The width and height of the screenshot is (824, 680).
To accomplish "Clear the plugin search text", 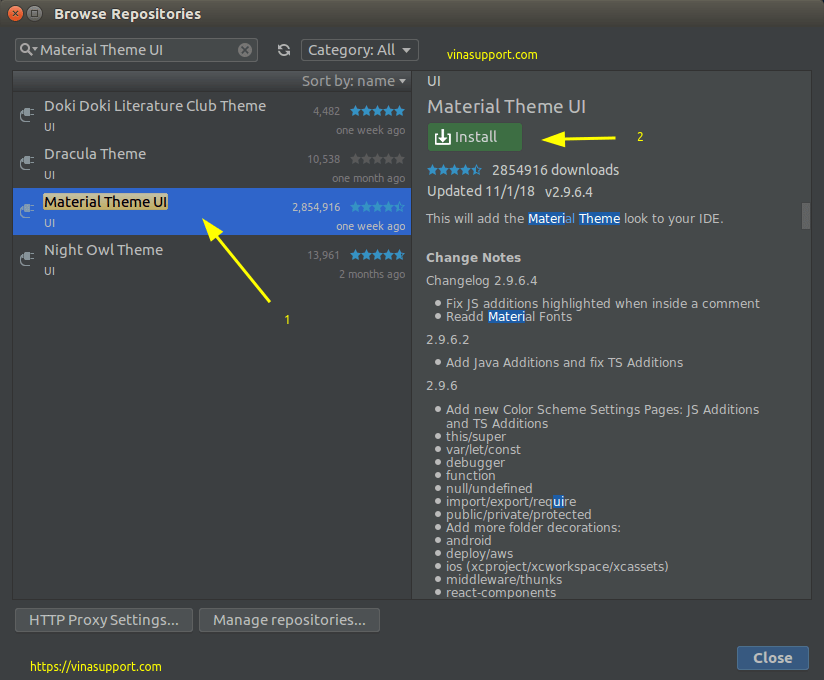I will coord(245,49).
